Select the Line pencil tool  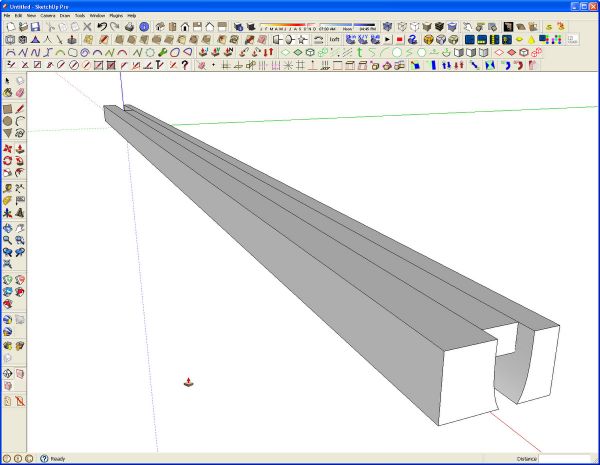(20, 109)
